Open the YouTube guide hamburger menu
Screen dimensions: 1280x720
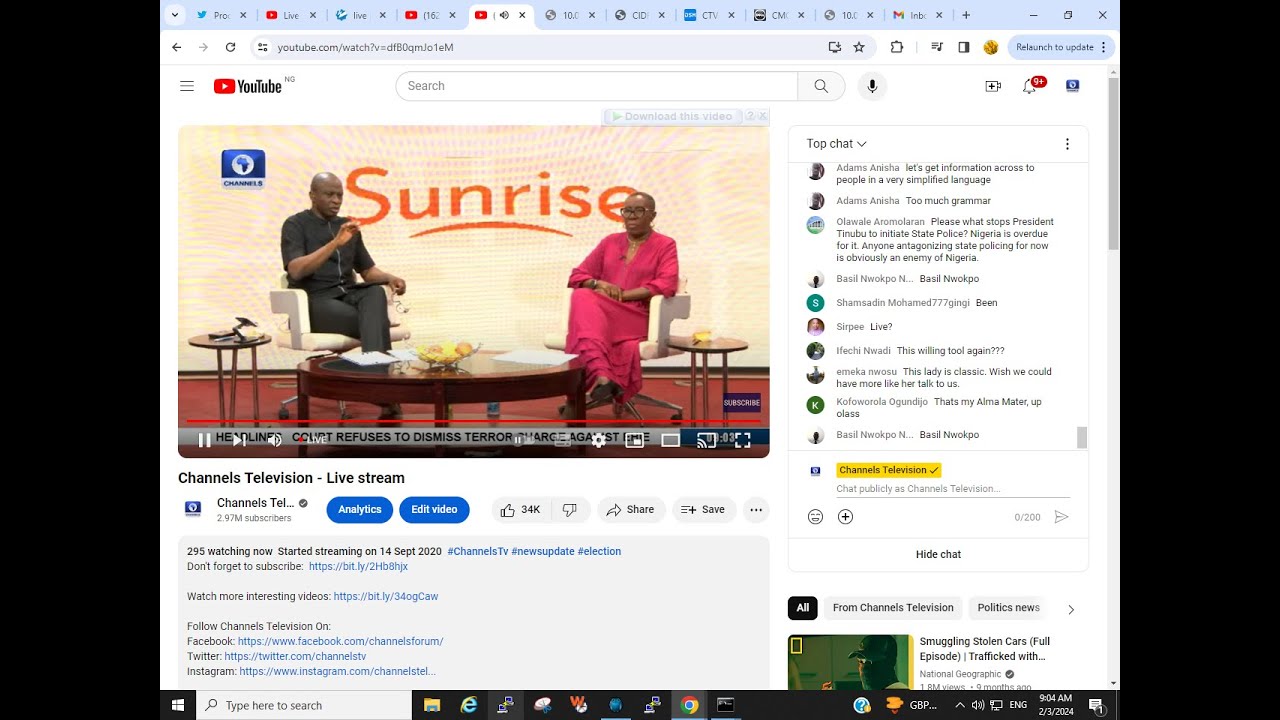[x=187, y=86]
